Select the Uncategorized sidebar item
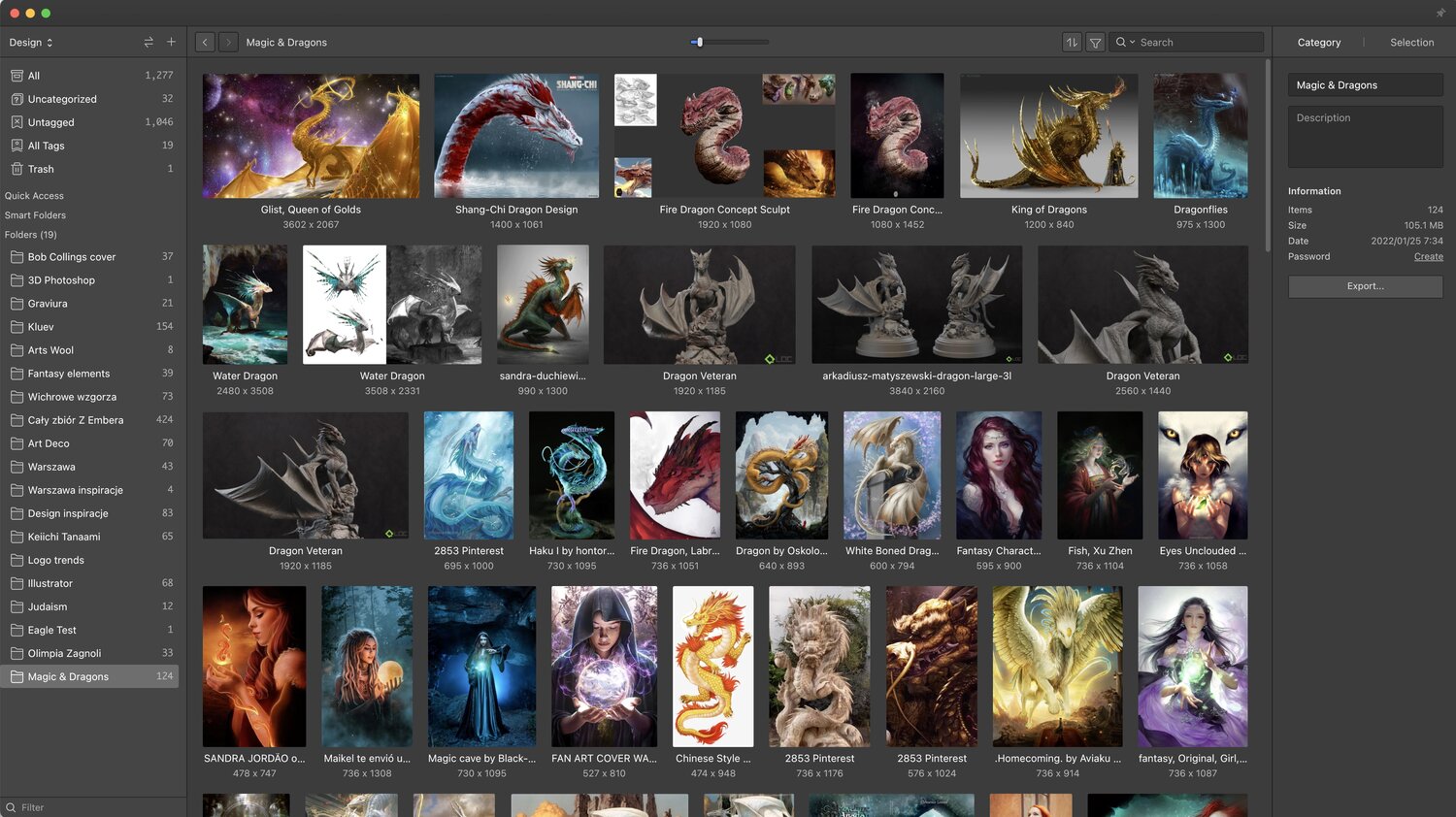The height and width of the screenshot is (817, 1456). (x=62, y=99)
